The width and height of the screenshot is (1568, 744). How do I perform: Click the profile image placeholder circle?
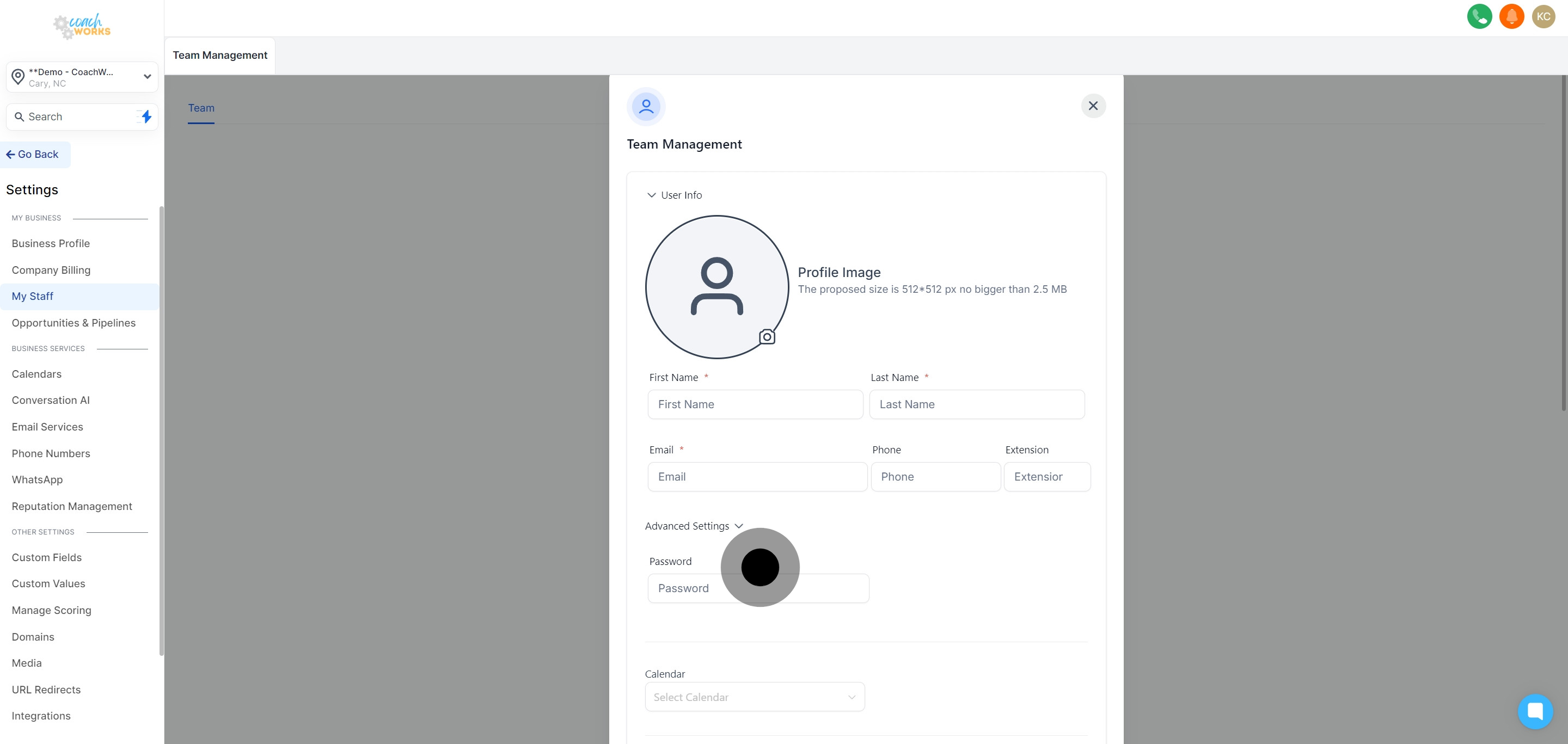pyautogui.click(x=716, y=286)
